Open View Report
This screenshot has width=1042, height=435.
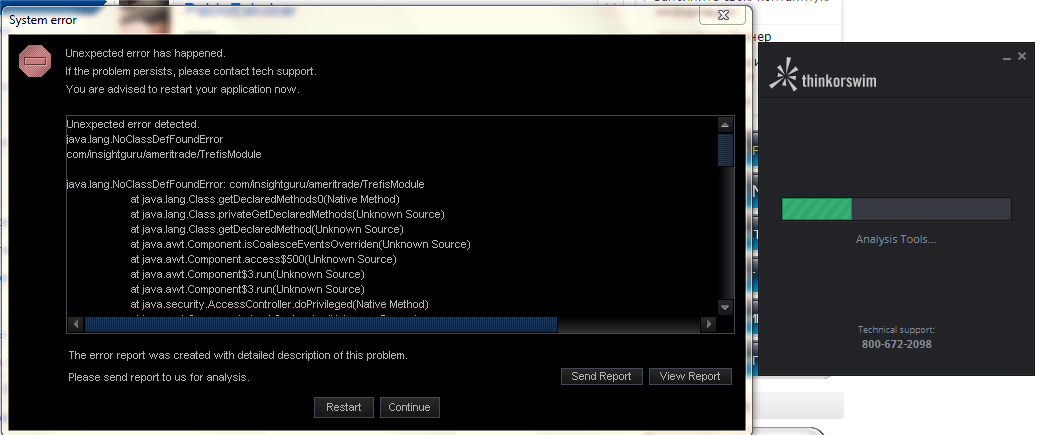[690, 376]
